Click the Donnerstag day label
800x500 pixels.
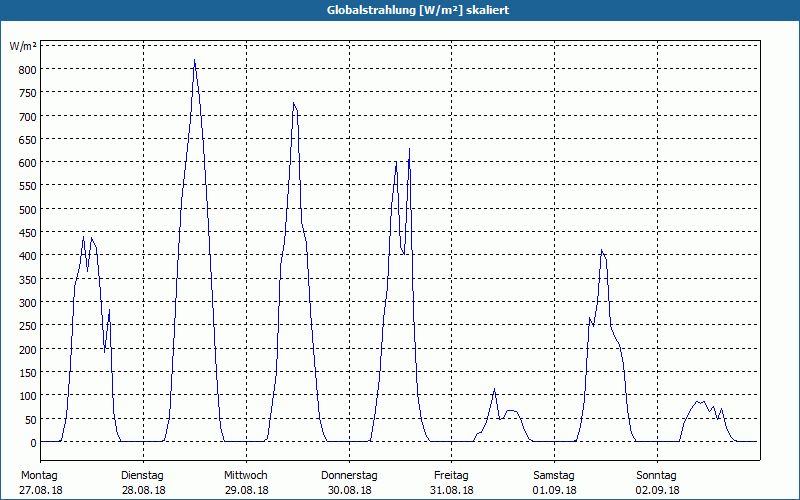[x=349, y=476]
